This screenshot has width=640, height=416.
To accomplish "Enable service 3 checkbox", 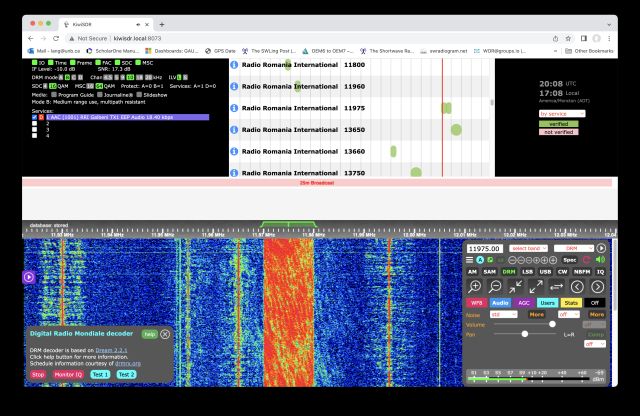I will [34, 129].
